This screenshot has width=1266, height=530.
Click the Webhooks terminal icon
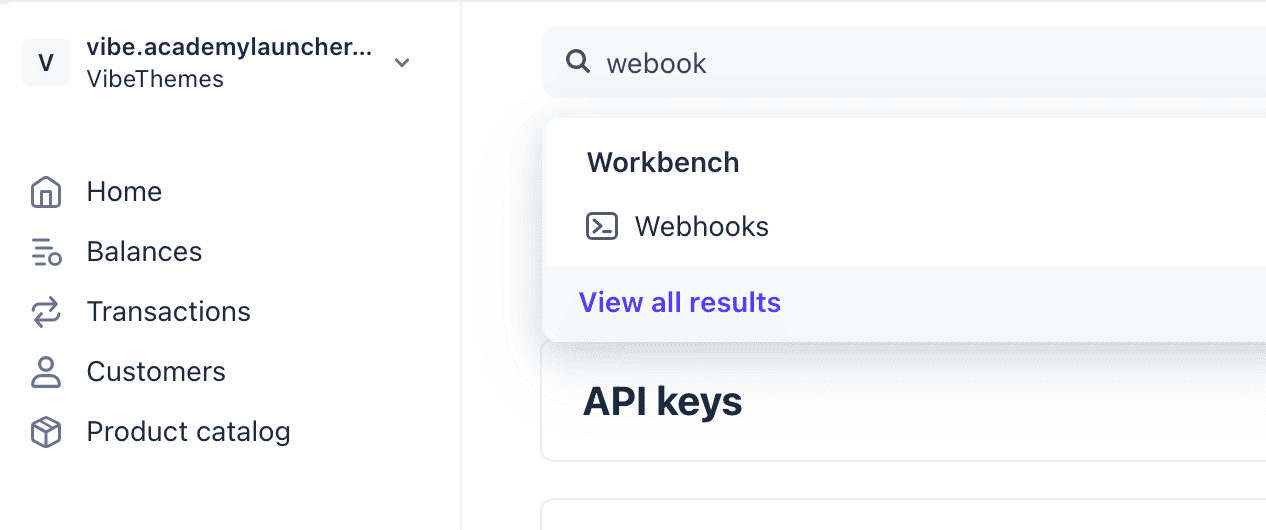coord(602,227)
